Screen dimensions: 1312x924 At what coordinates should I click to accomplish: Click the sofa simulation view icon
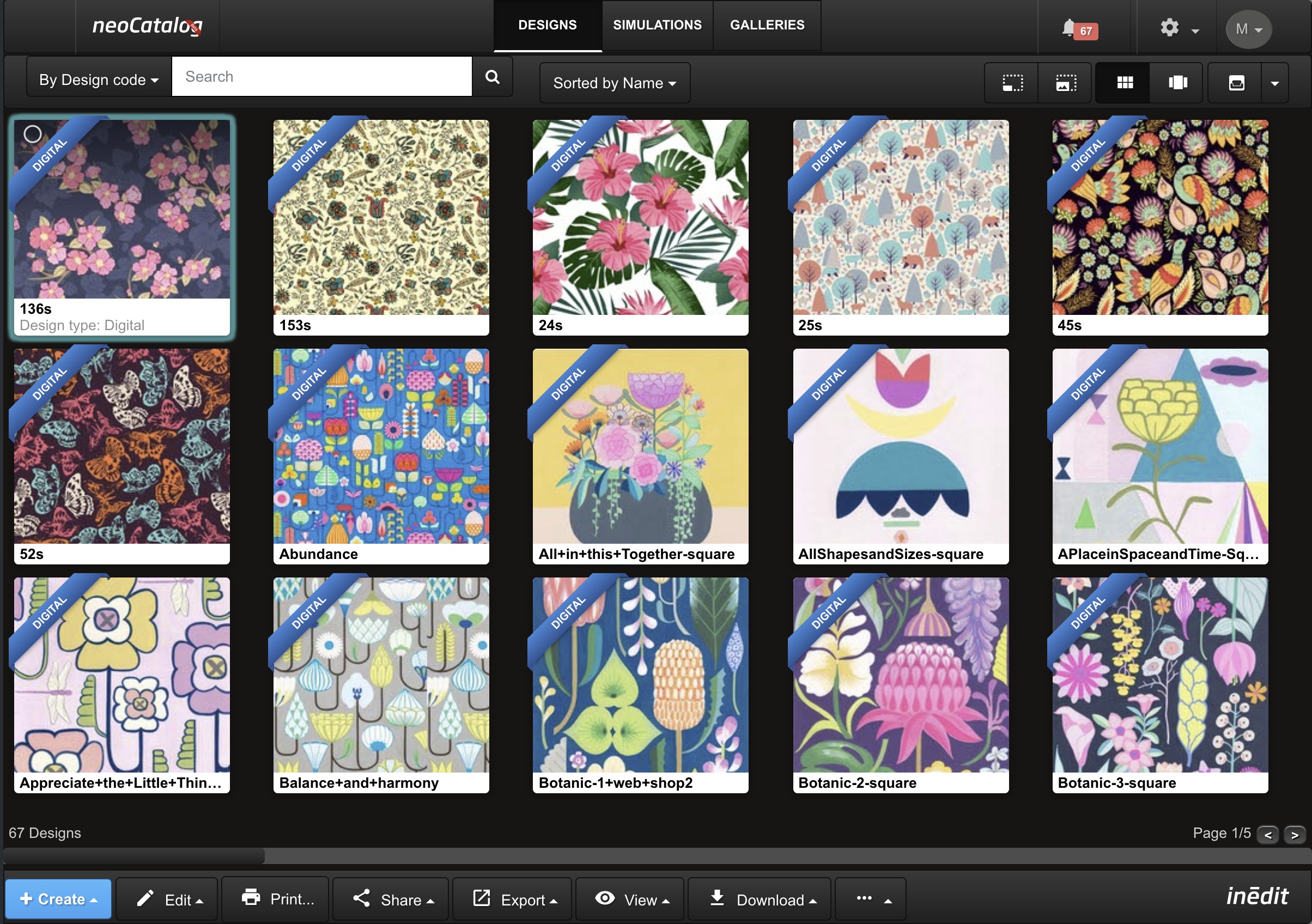click(1237, 83)
